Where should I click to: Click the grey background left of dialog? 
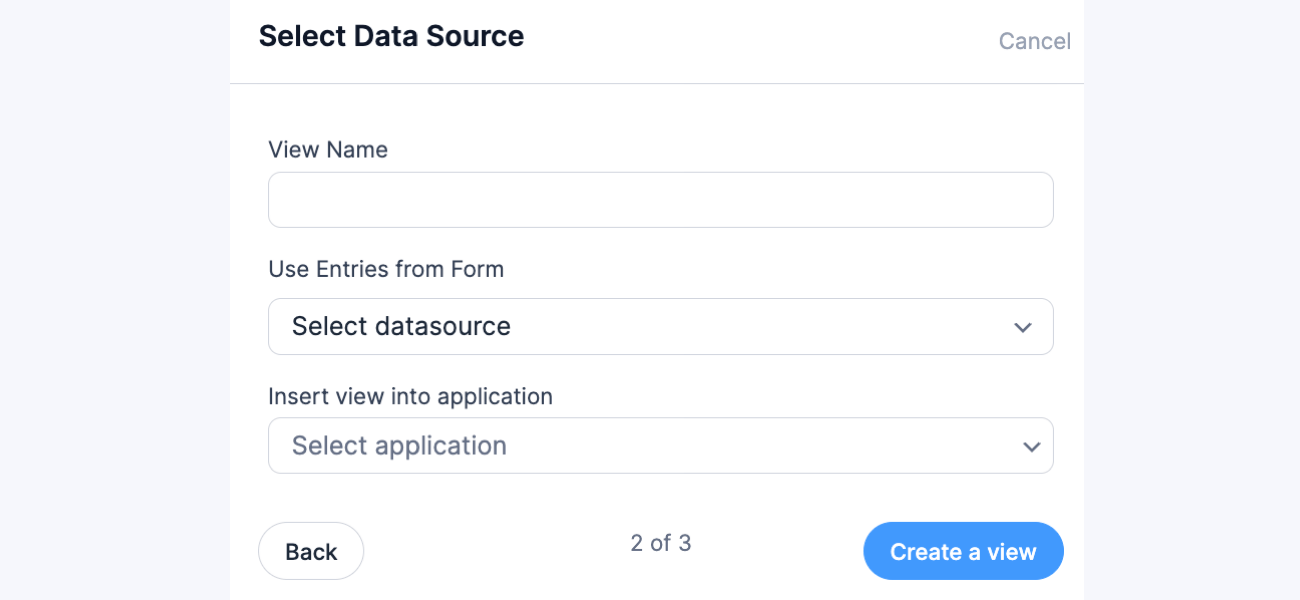coord(115,300)
